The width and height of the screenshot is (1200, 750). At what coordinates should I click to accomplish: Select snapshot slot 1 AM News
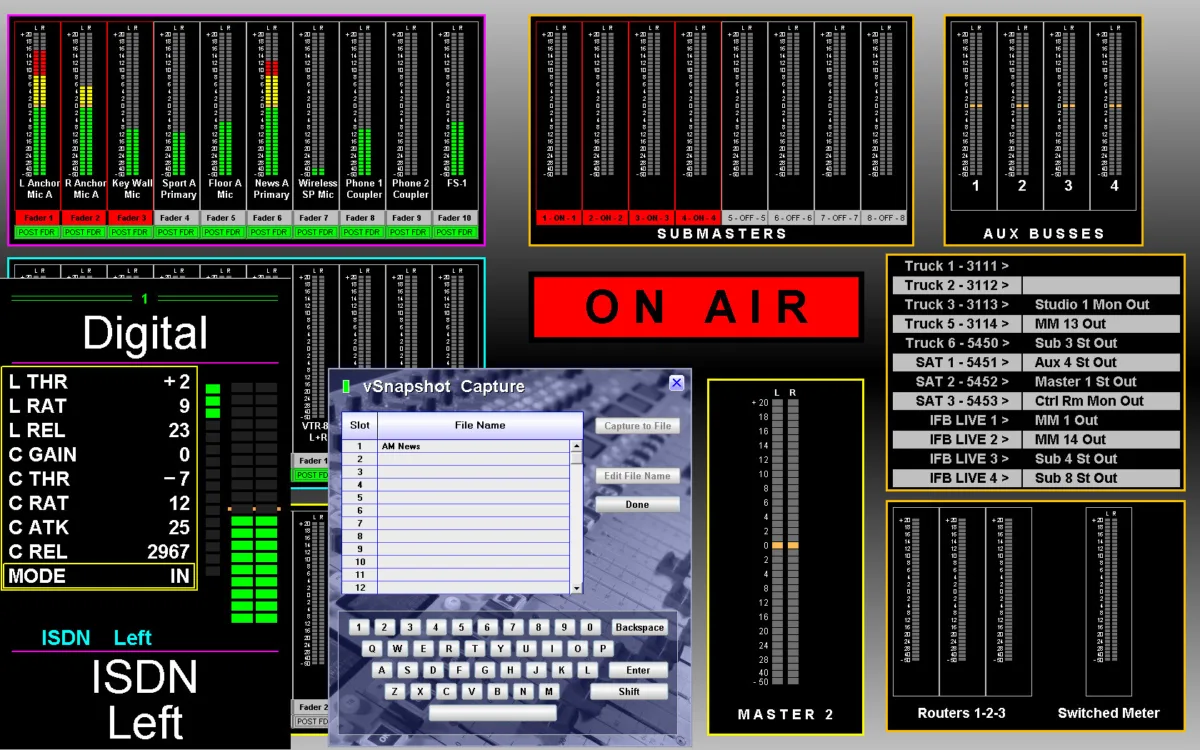456,446
